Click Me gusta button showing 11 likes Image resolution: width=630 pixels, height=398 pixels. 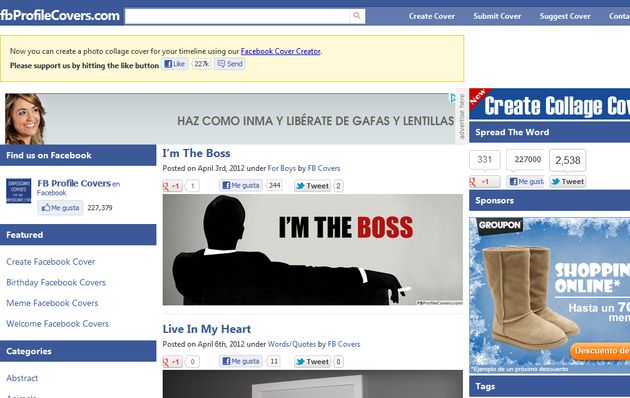(x=241, y=361)
